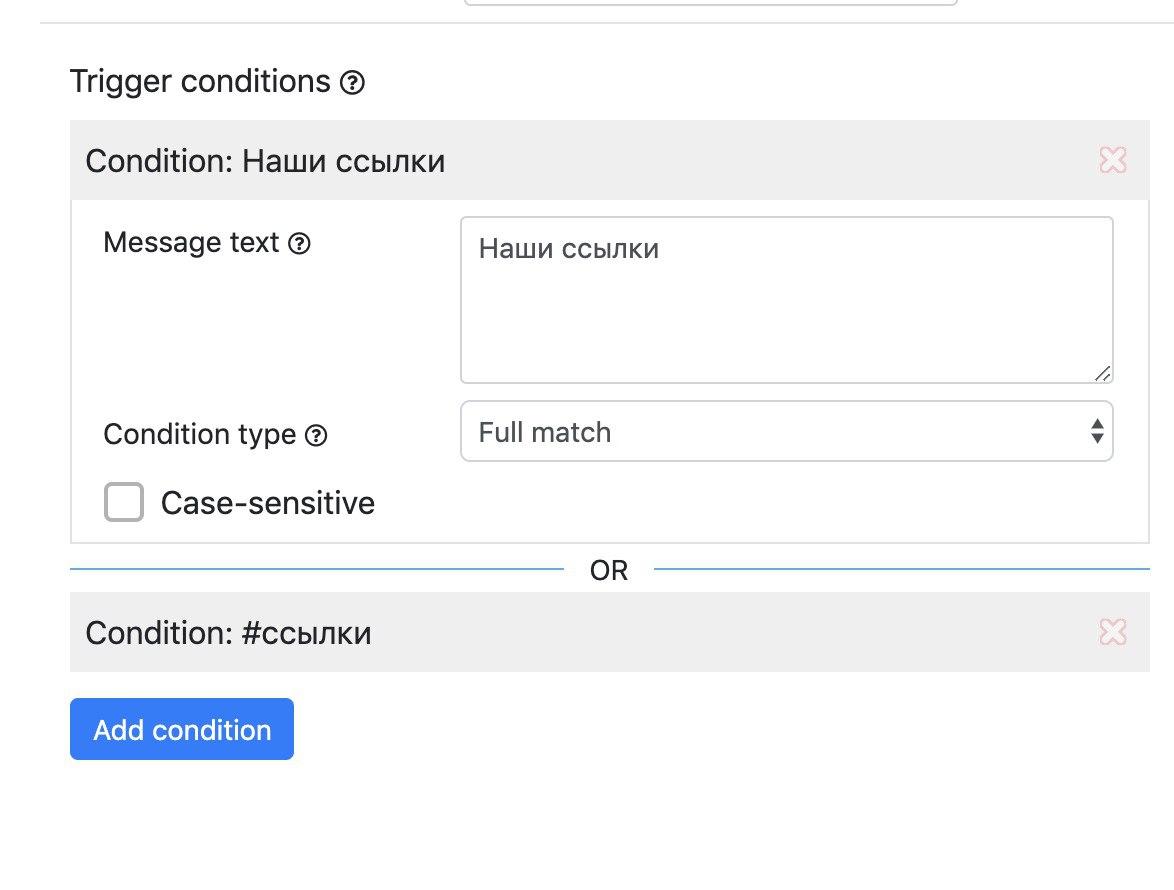Open the Full match condition type dropdown
The height and width of the screenshot is (890, 1174).
coord(787,431)
